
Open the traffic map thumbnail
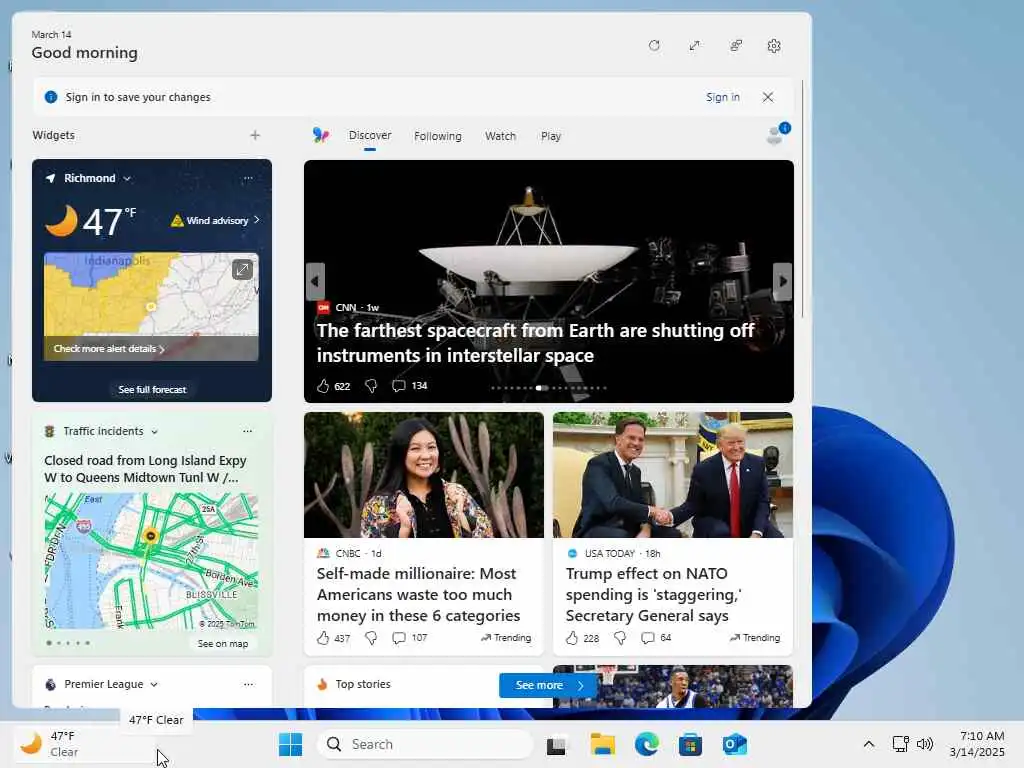click(x=151, y=562)
